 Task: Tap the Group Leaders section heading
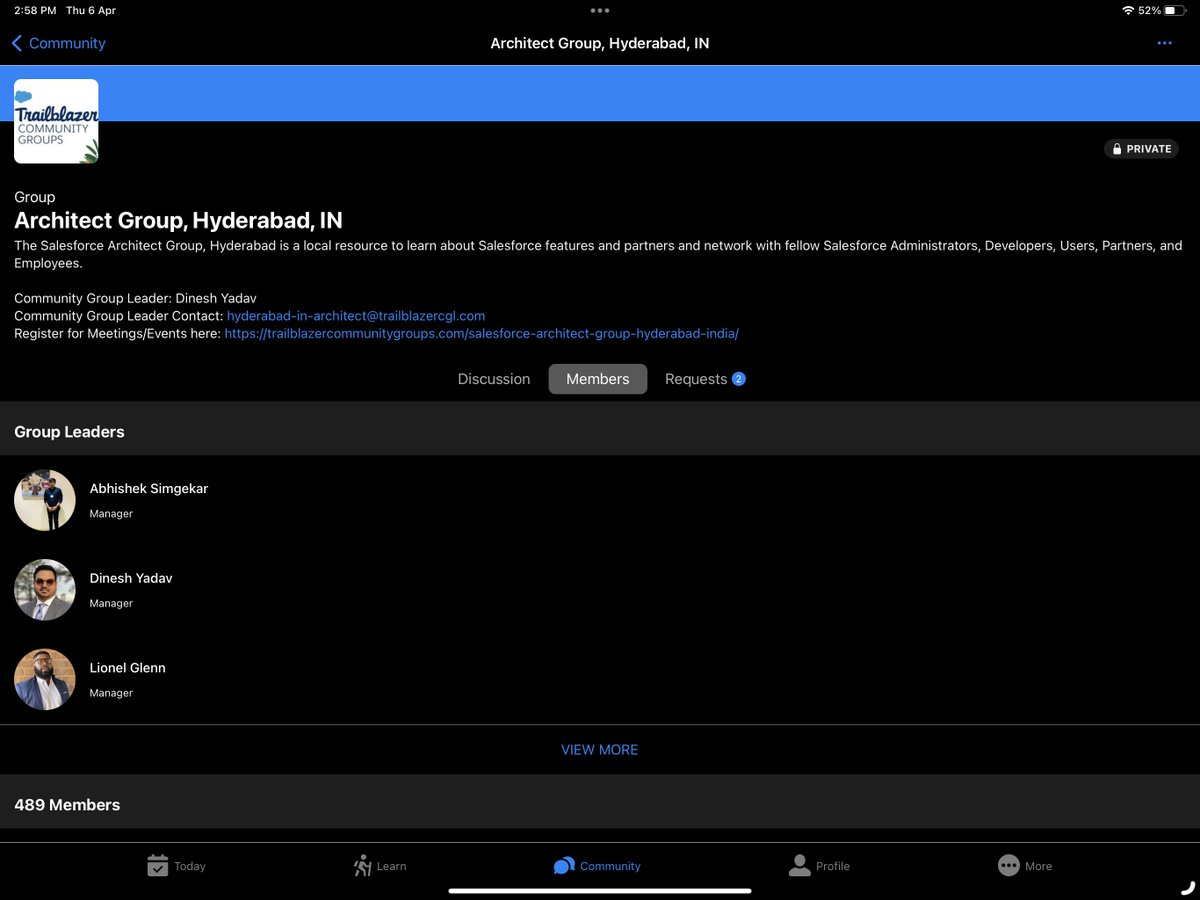coord(69,432)
